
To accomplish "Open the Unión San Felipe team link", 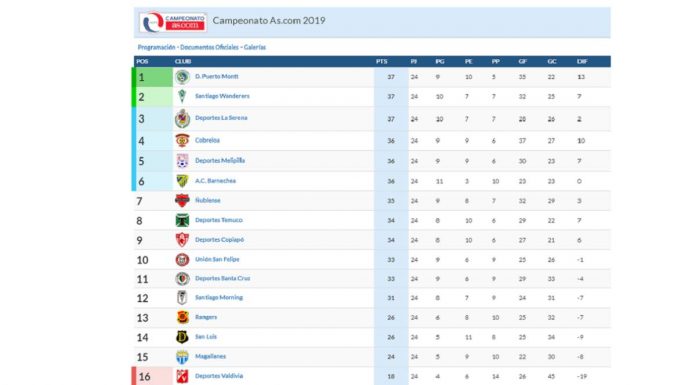I will [217, 259].
